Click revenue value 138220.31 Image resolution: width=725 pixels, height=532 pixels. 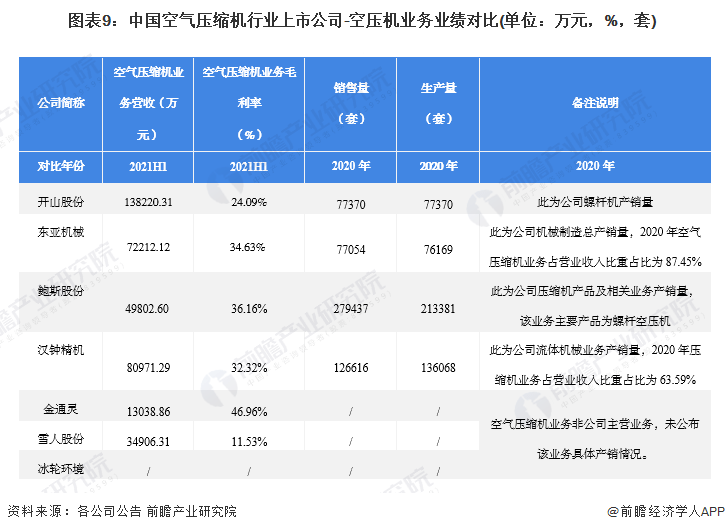148,202
